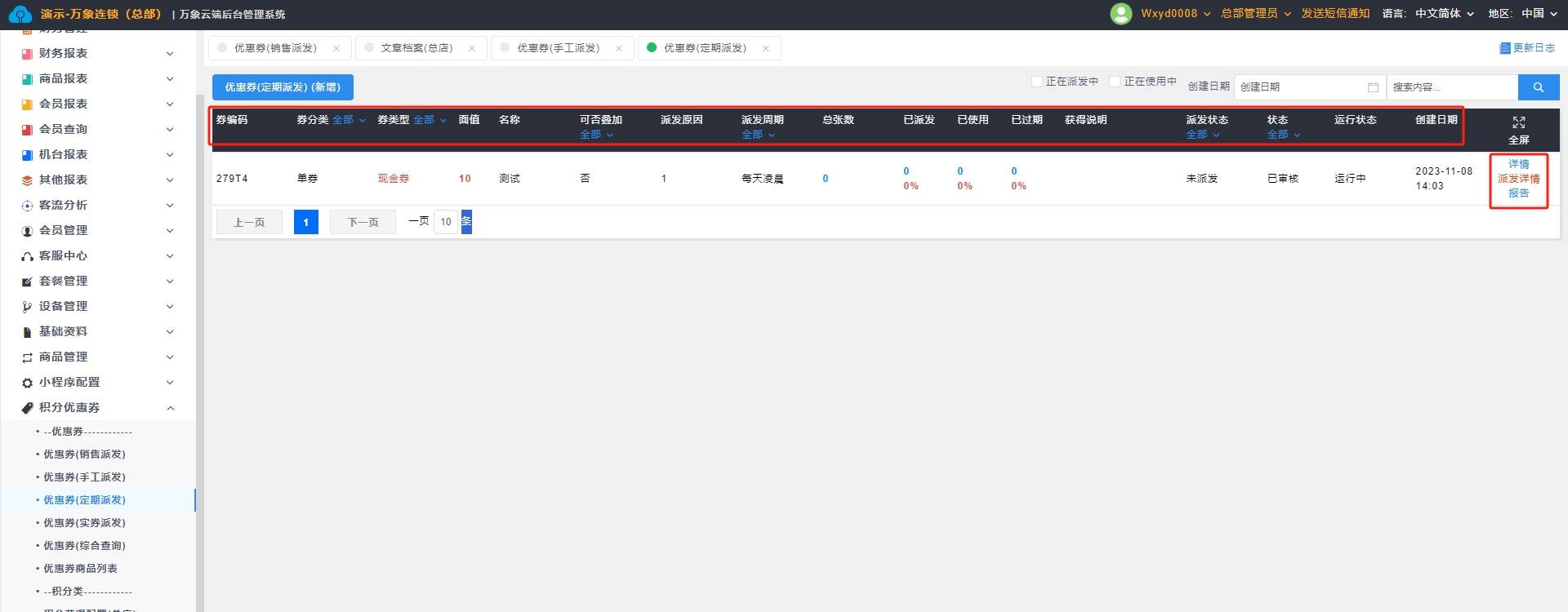The height and width of the screenshot is (612, 1568).
Task: Click the 发送短信通知 link
Action: coord(1335,14)
